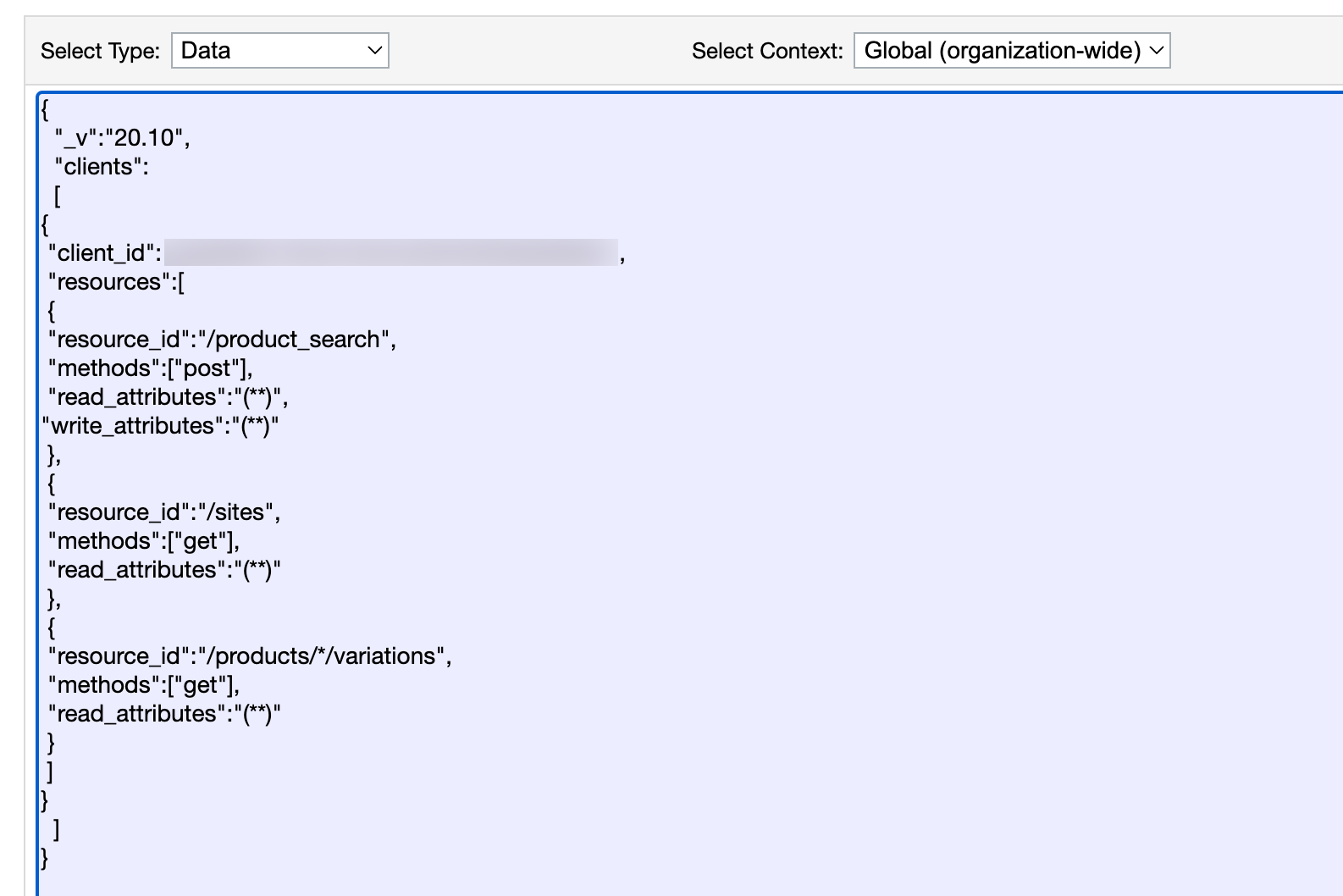Image resolution: width=1343 pixels, height=896 pixels.
Task: Click "read_attributes" line below "methods":["post"]
Action: (x=168, y=397)
